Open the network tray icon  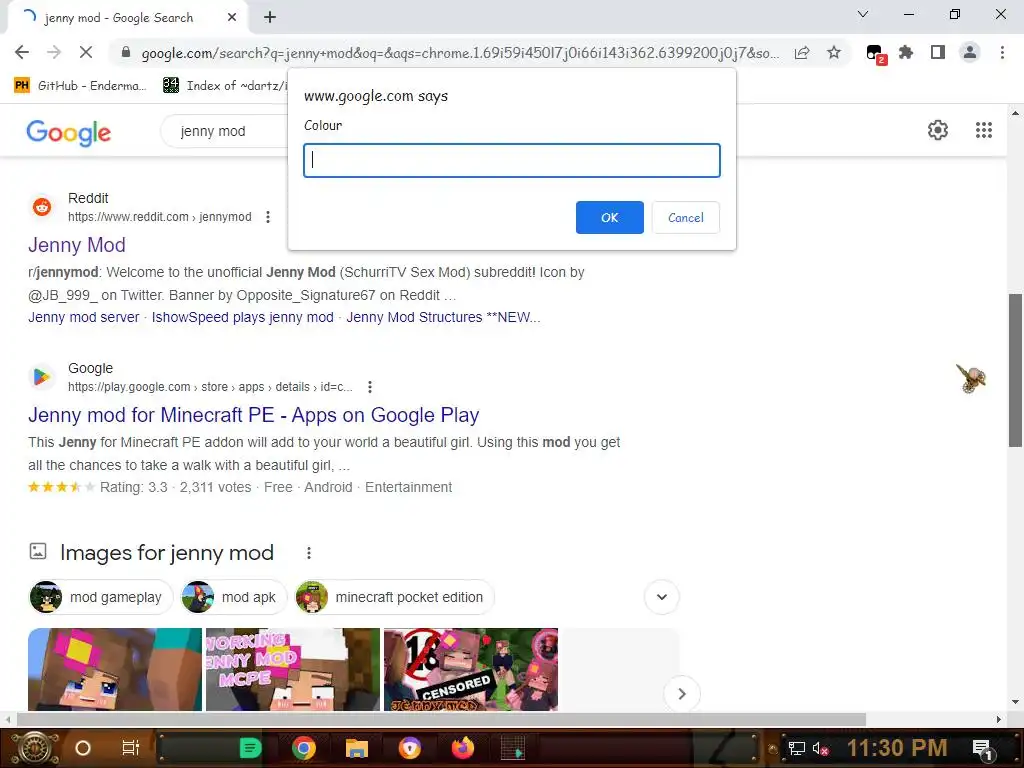click(x=796, y=748)
